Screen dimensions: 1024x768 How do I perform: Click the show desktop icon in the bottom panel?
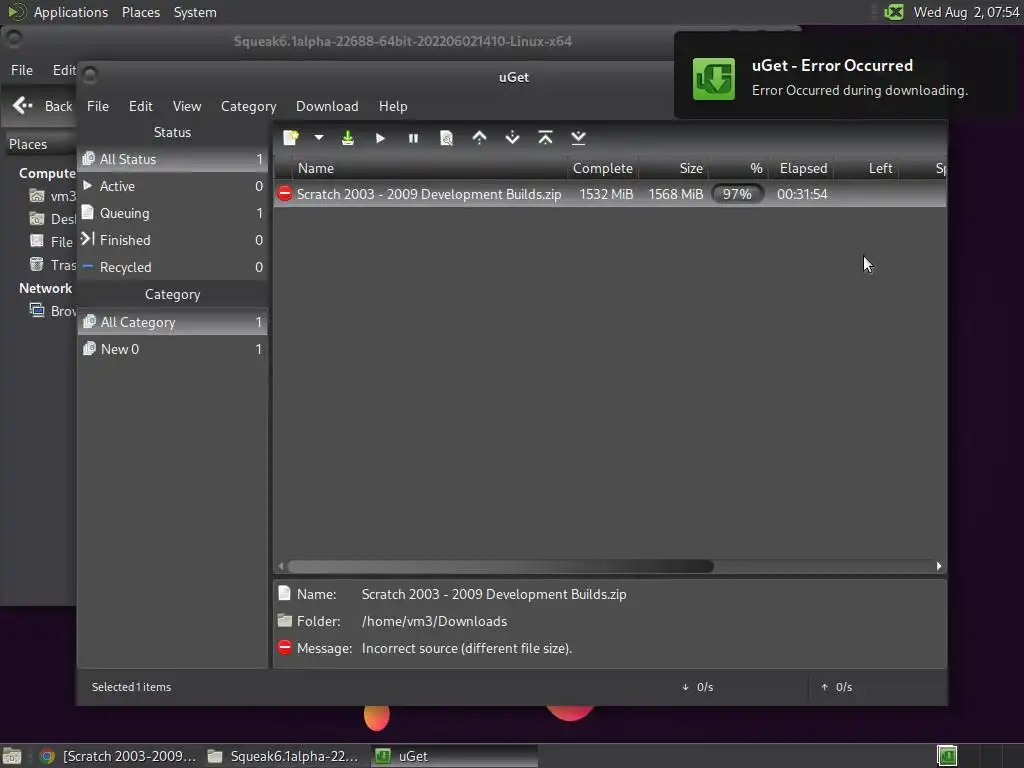coord(12,756)
